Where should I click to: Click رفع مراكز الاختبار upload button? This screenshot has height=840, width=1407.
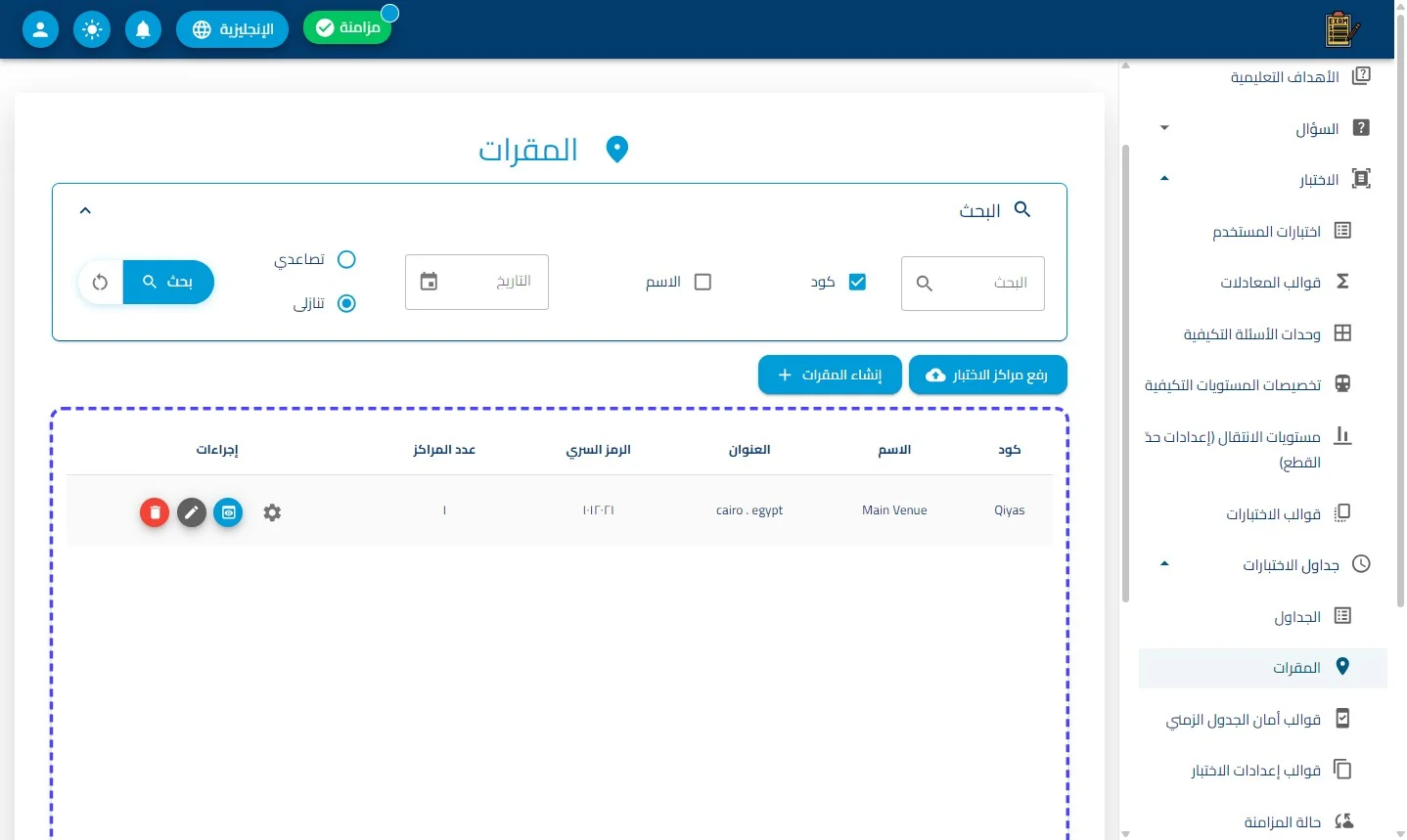[988, 376]
